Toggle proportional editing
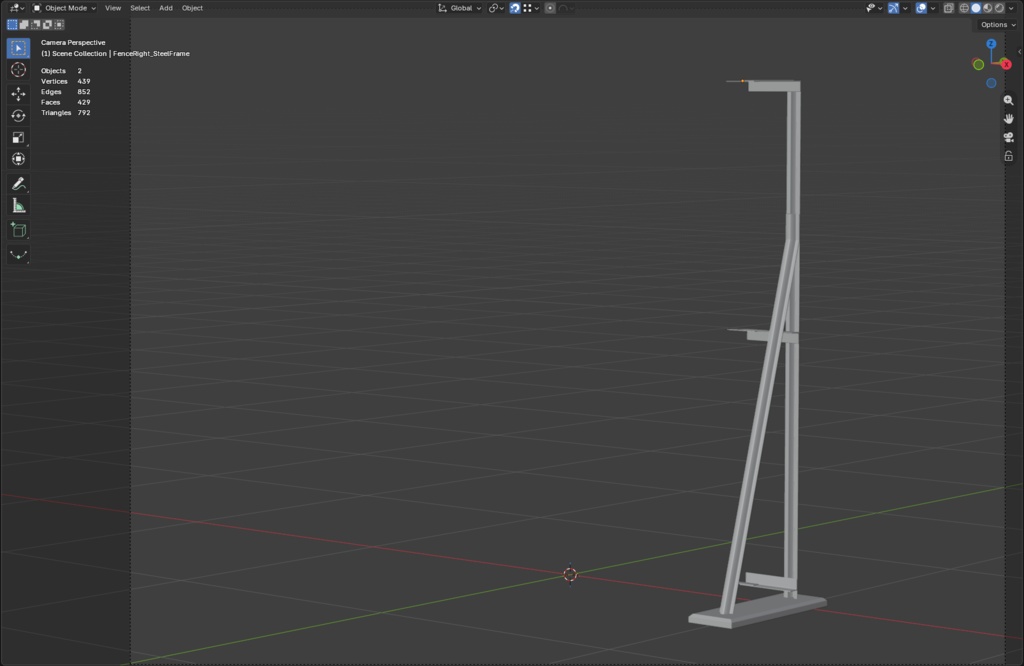 click(x=550, y=8)
